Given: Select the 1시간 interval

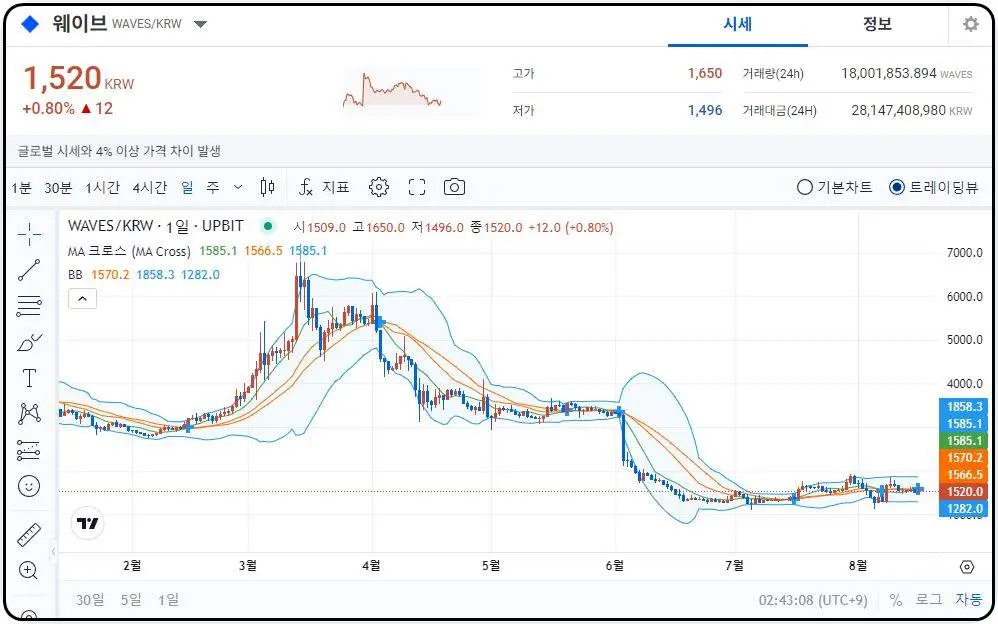Looking at the screenshot, I should pyautogui.click(x=102, y=187).
